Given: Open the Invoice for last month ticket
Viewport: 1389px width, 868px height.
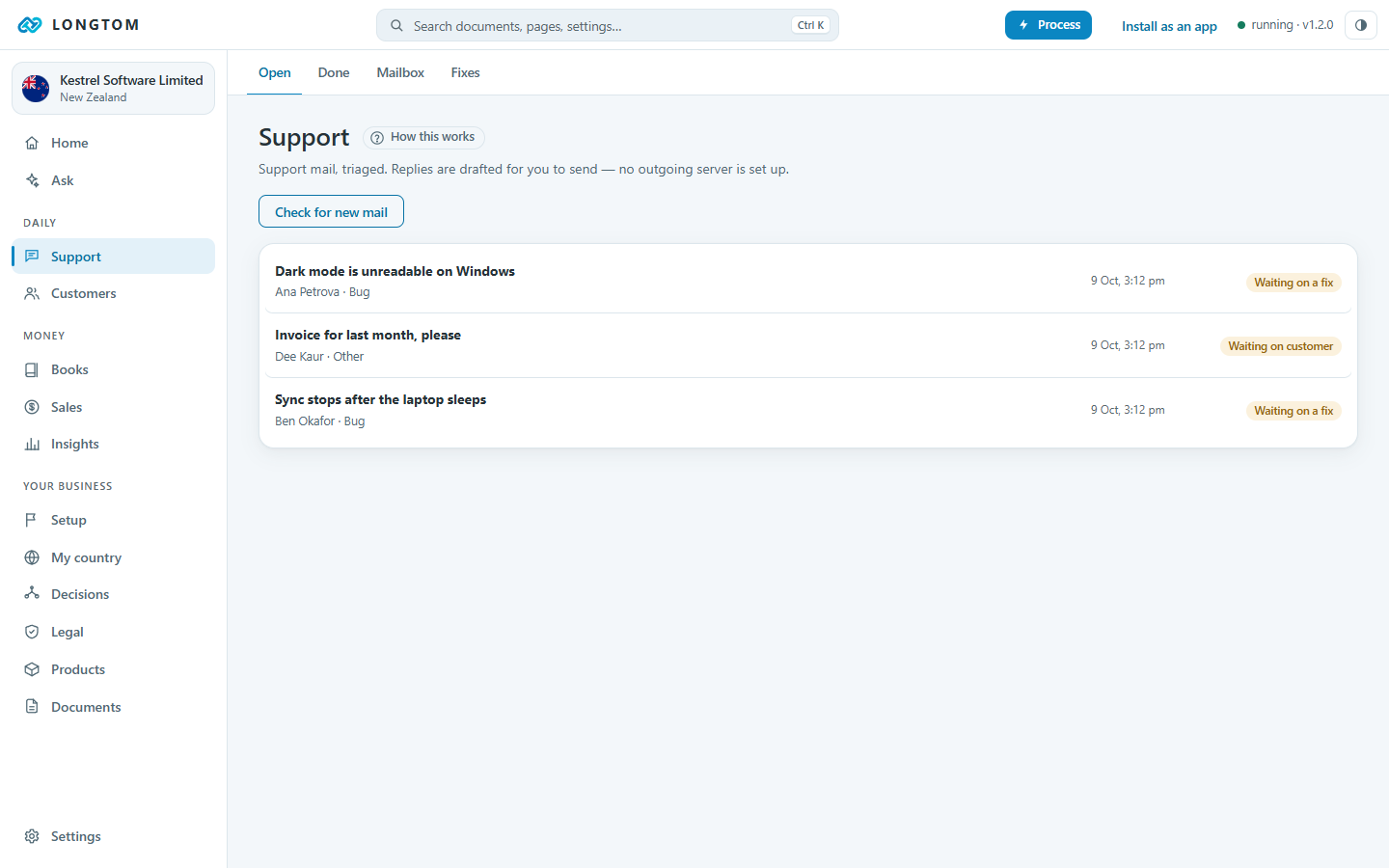Looking at the screenshot, I should (x=808, y=345).
